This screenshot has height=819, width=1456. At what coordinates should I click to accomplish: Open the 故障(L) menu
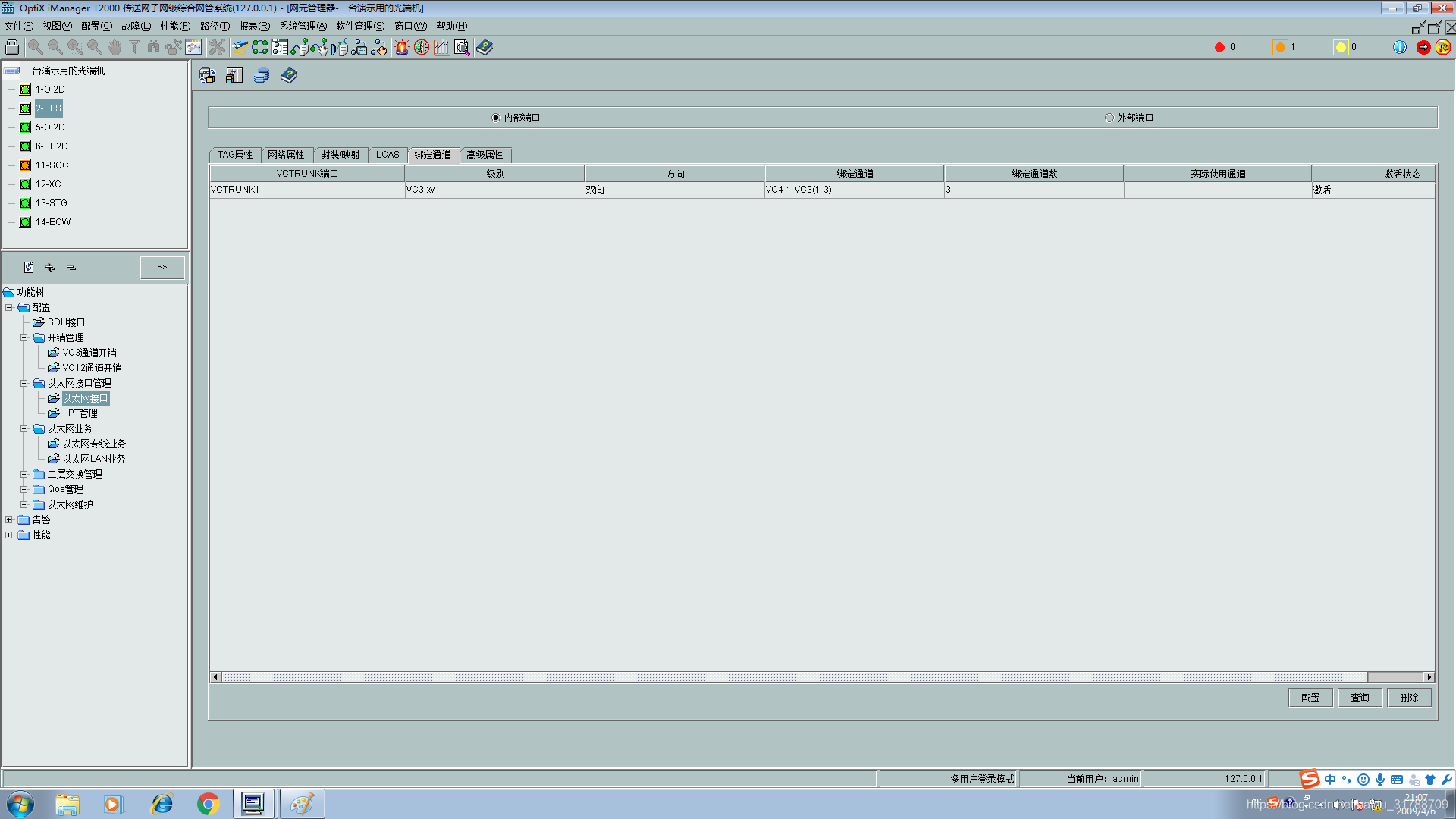click(x=136, y=26)
